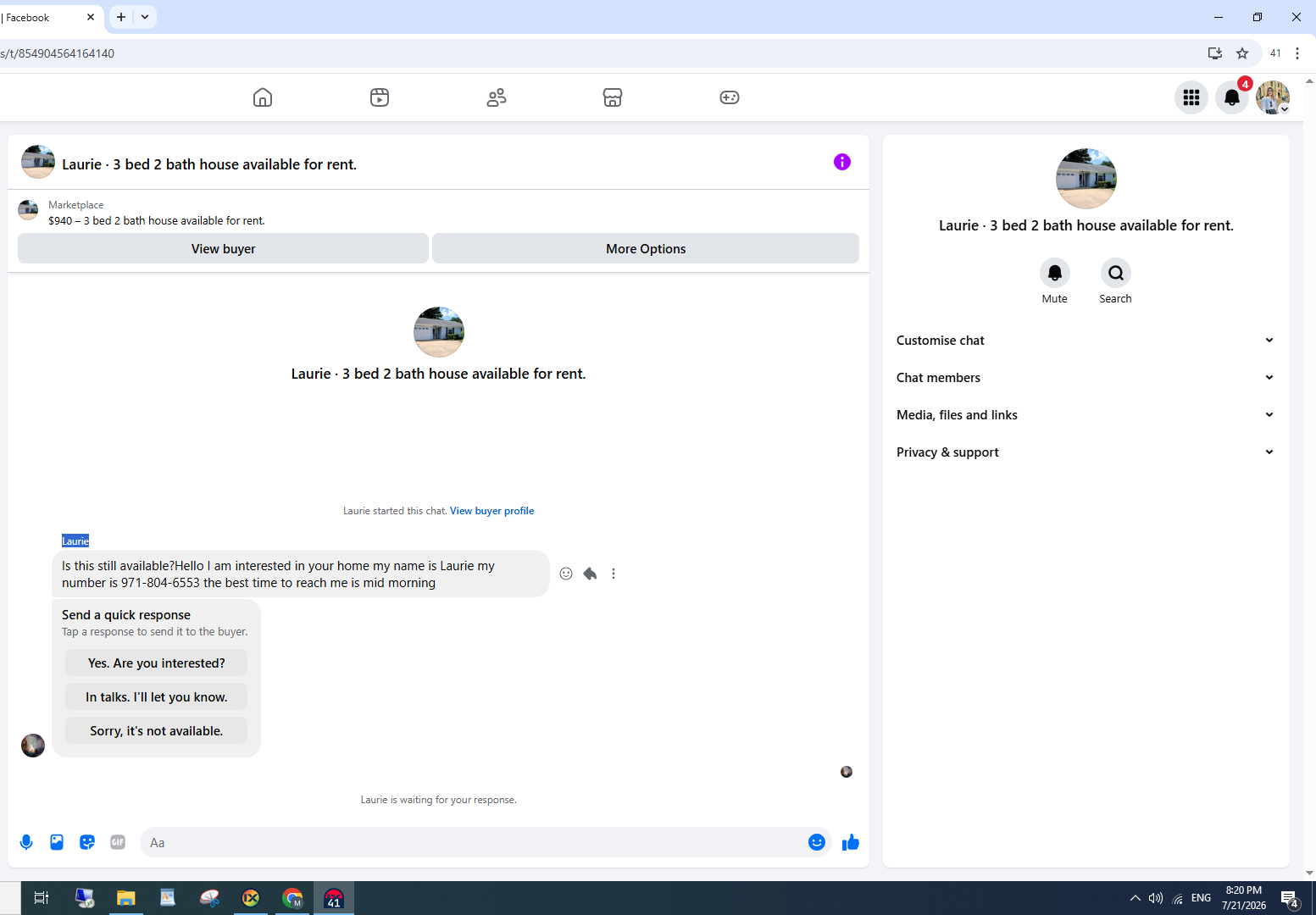This screenshot has width=1316, height=915.
Task: Open volume control in system tray
Action: tap(1156, 898)
